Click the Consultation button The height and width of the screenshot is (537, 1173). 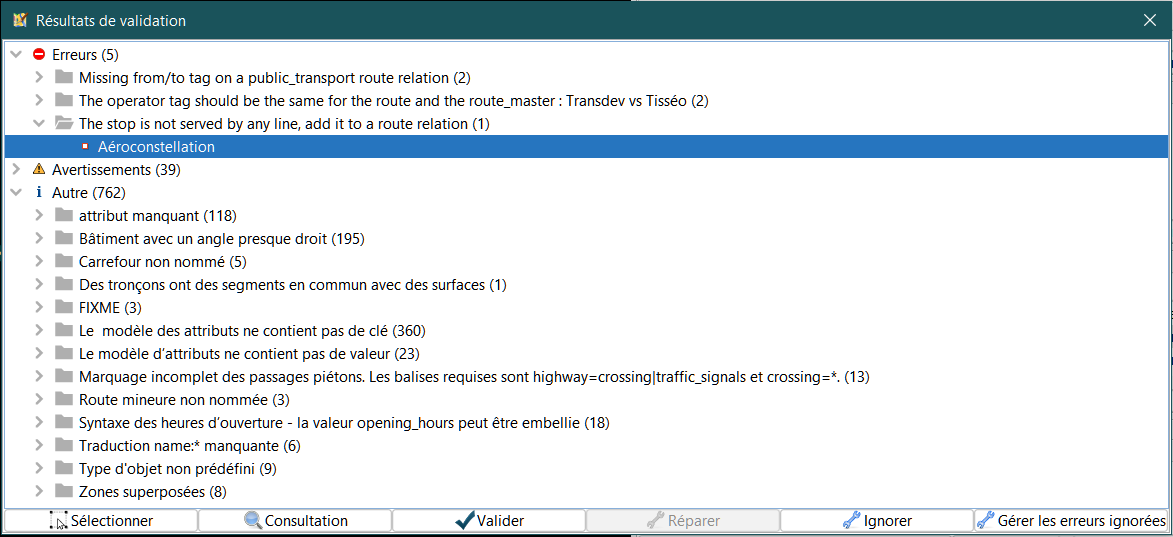click(295, 521)
